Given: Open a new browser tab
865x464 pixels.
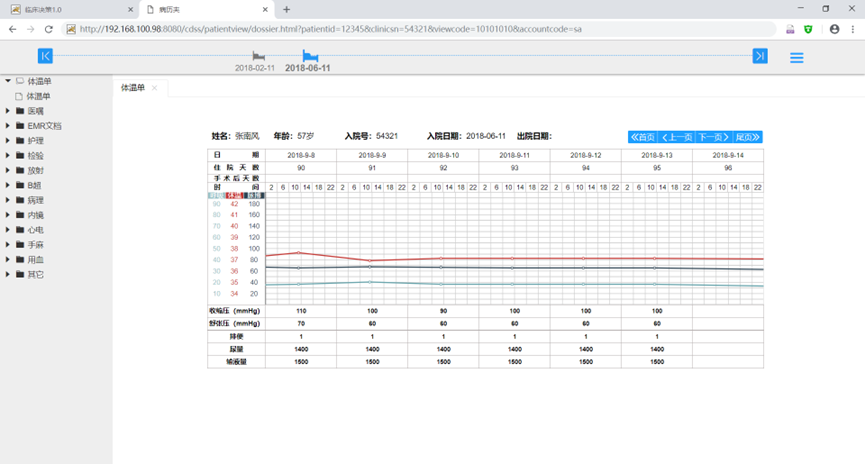Looking at the screenshot, I should point(286,9).
